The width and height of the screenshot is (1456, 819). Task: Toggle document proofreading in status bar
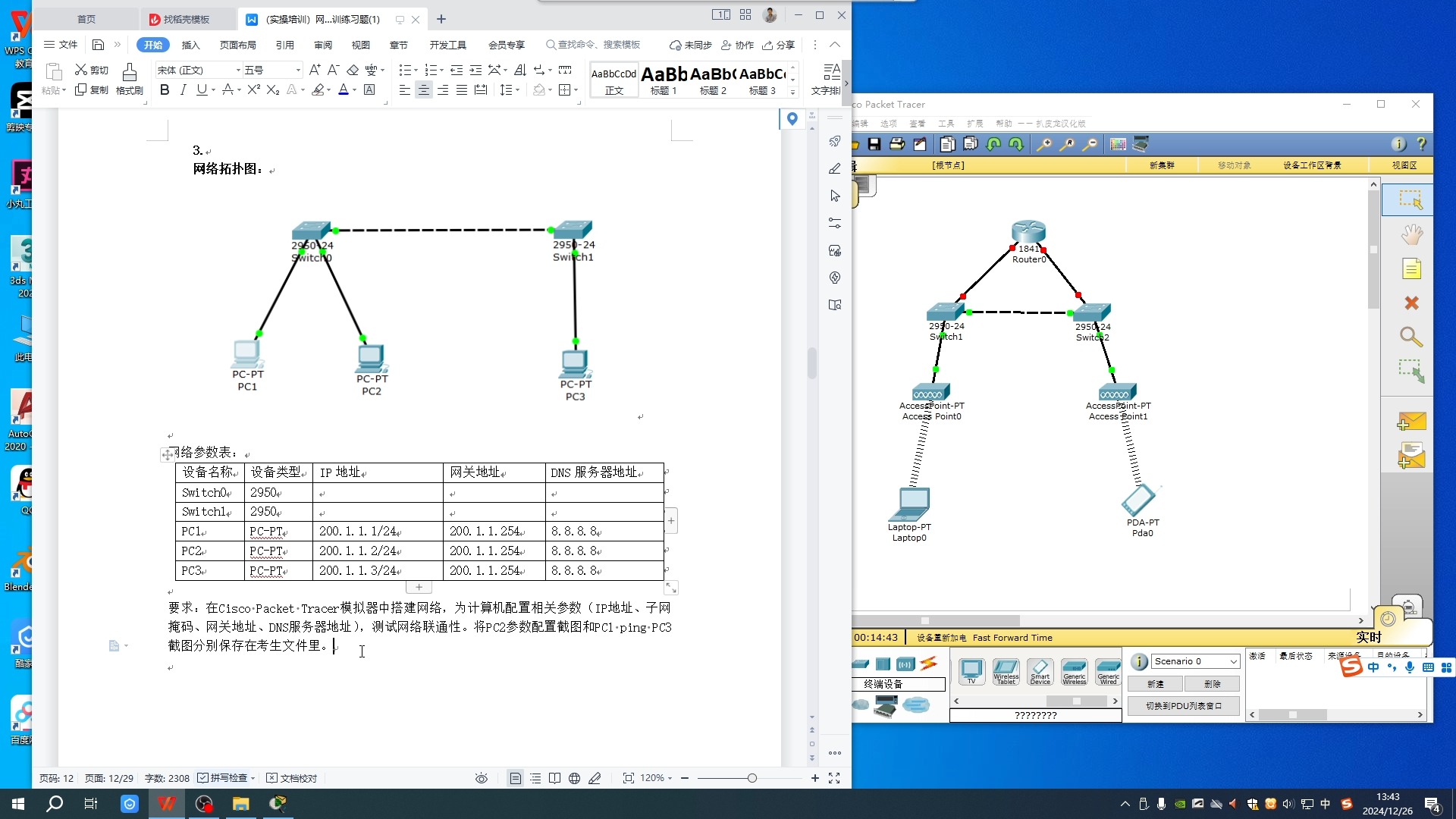coord(292,778)
